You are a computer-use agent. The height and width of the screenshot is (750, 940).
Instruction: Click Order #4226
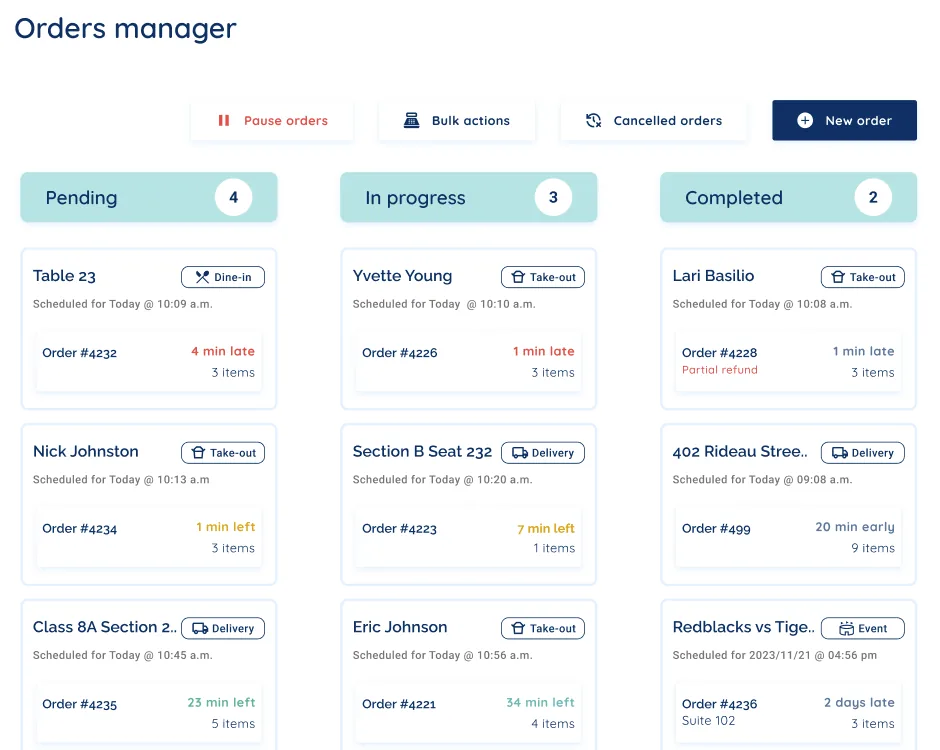(399, 353)
